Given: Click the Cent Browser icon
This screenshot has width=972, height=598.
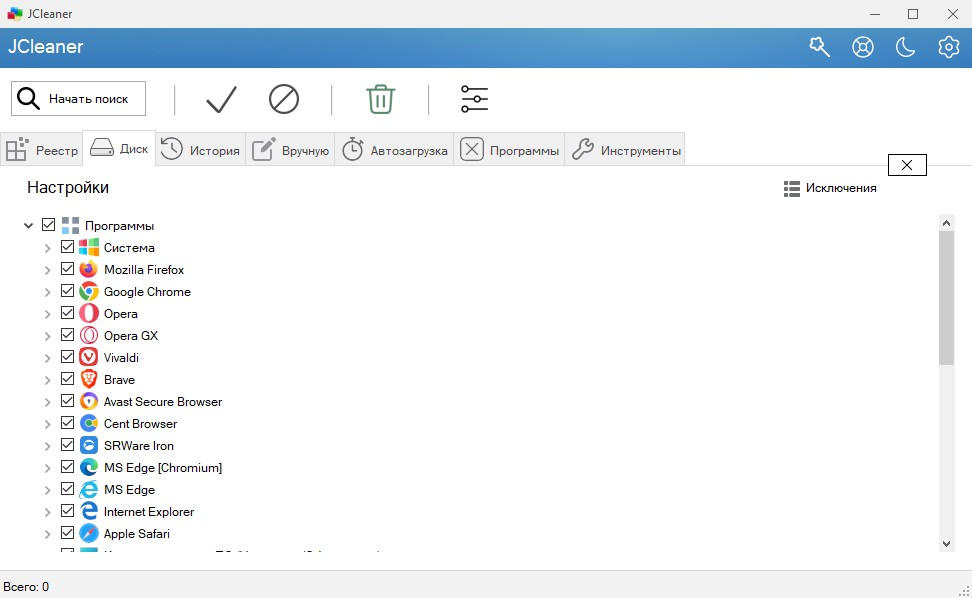Looking at the screenshot, I should coord(89,423).
